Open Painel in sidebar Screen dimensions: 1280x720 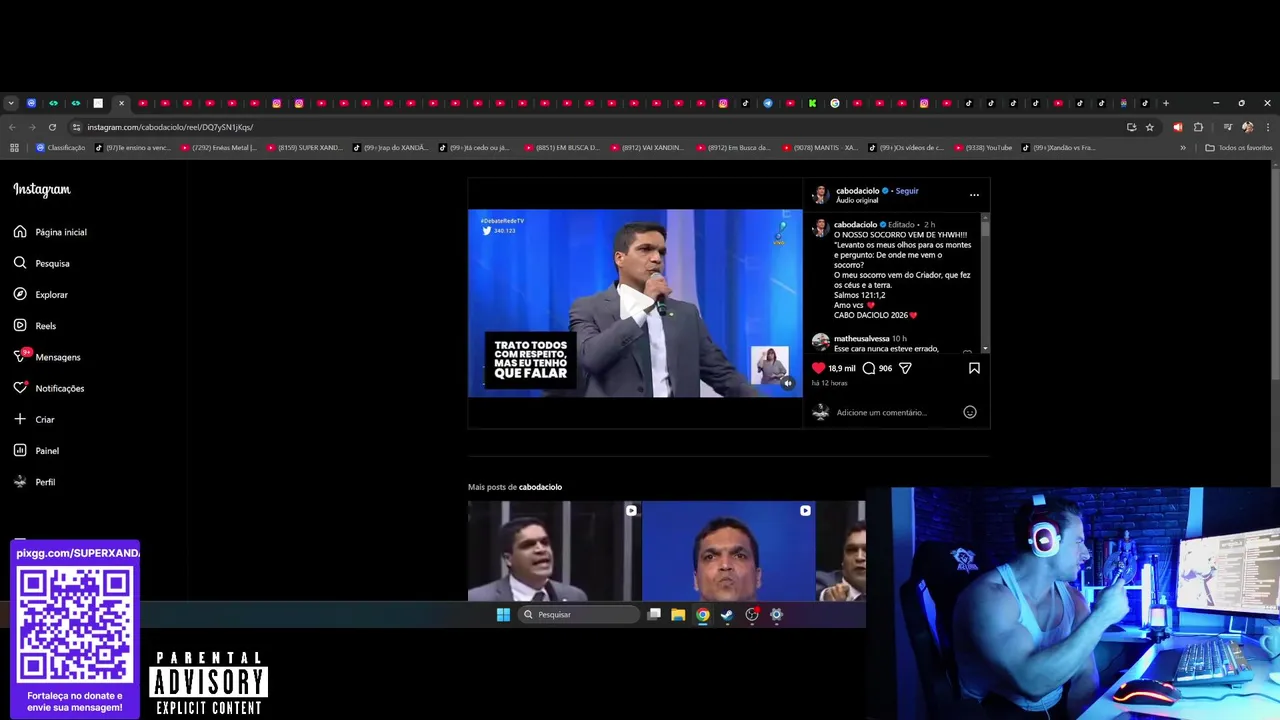point(35,451)
